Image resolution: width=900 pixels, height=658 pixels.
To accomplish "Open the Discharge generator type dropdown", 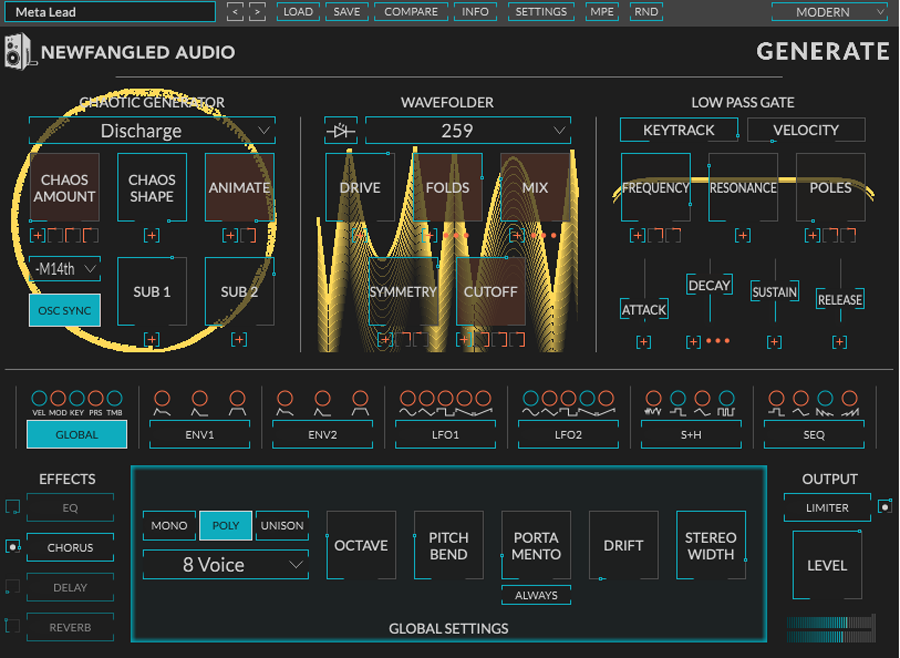I will click(x=152, y=131).
